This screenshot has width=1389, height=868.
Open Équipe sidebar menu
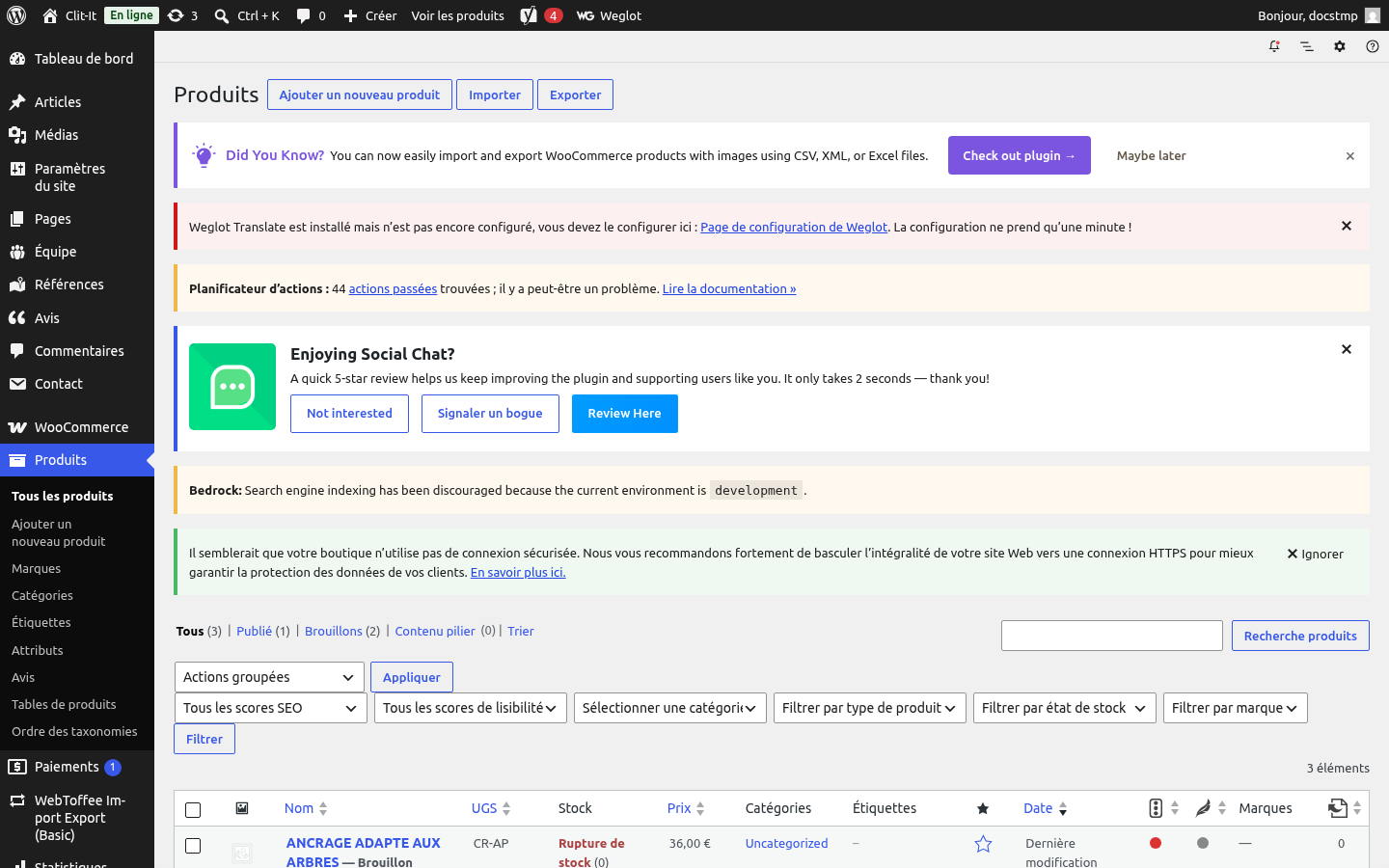[77, 252]
